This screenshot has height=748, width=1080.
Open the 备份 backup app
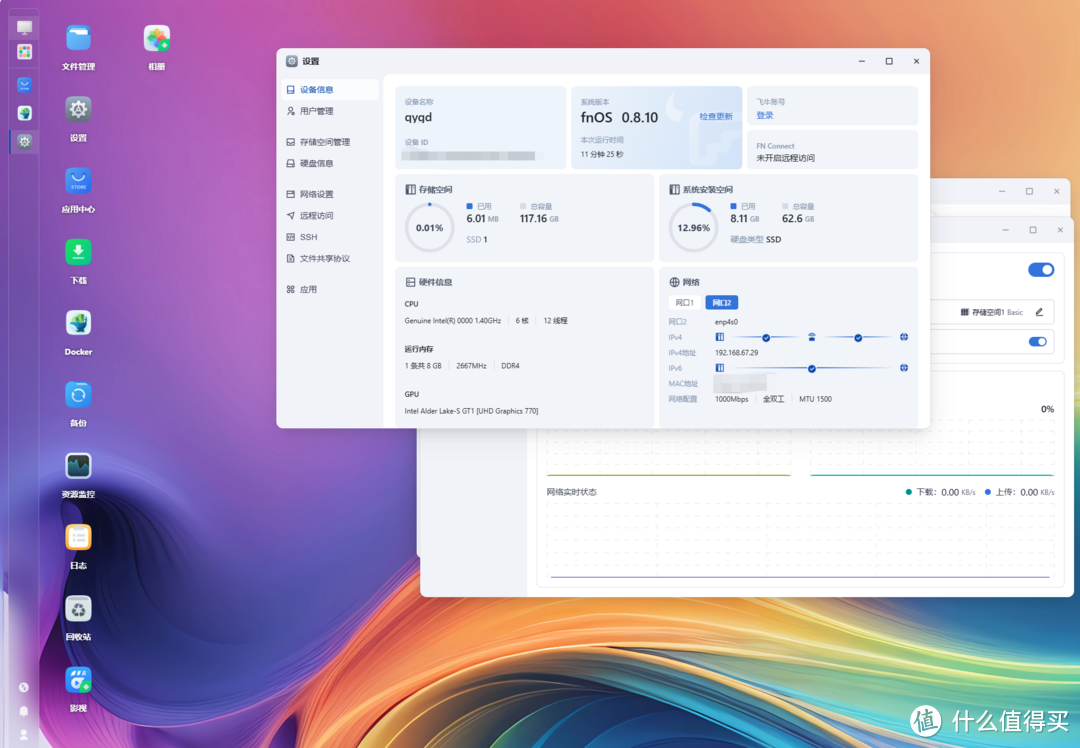(x=78, y=395)
